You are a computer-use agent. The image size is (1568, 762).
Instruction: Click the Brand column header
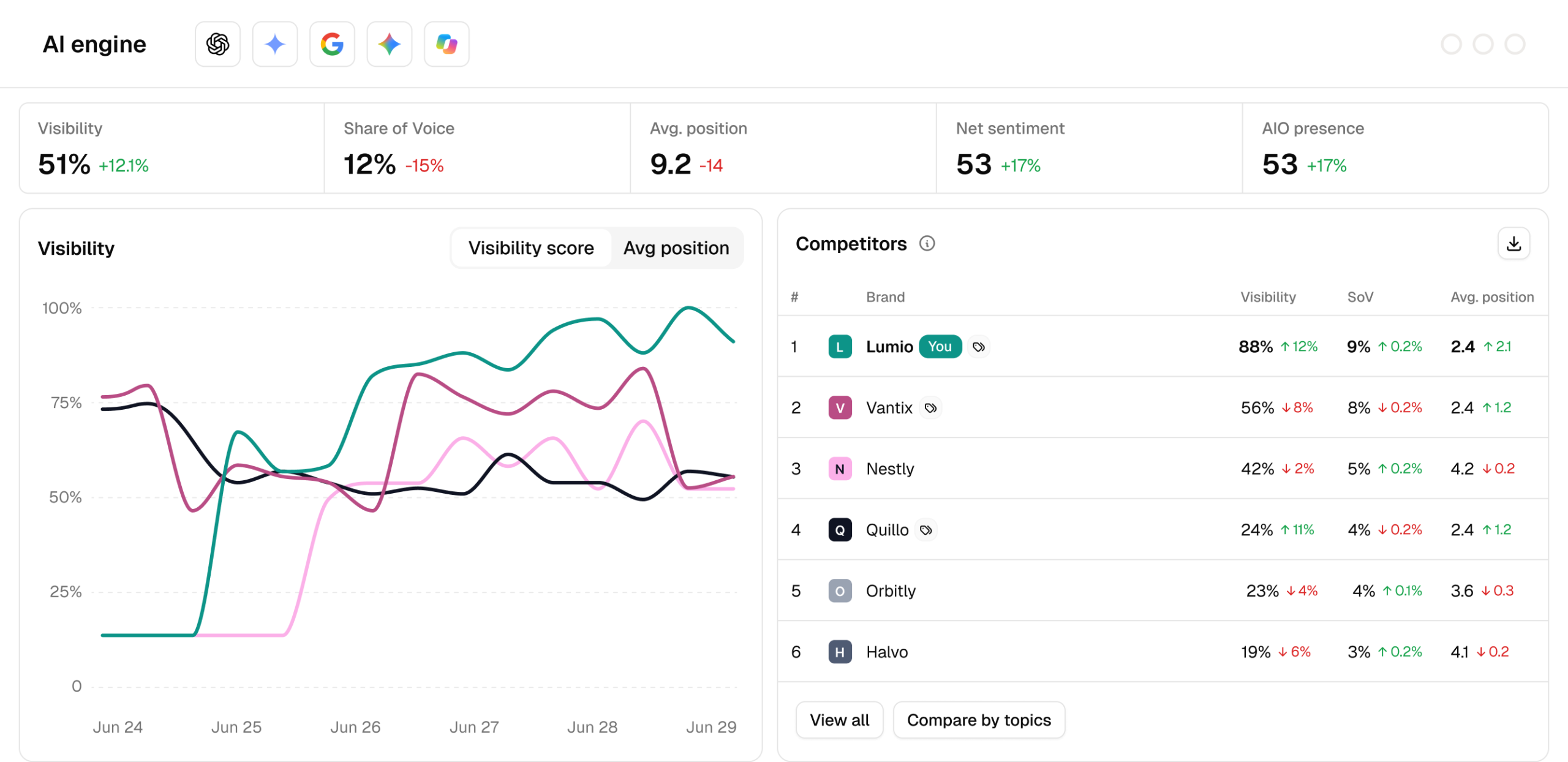[x=885, y=297]
